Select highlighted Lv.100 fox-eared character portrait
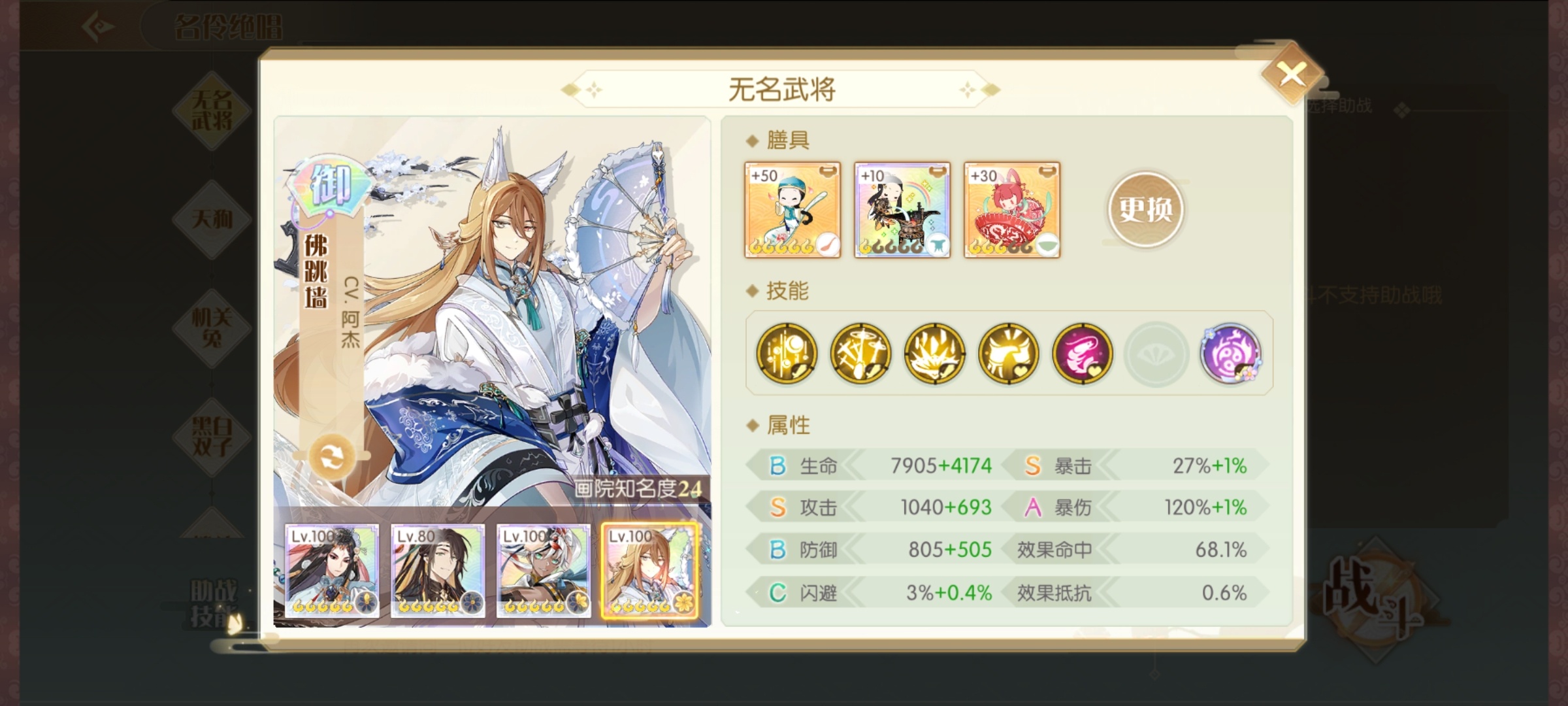The width and height of the screenshot is (1568, 706). click(x=649, y=571)
